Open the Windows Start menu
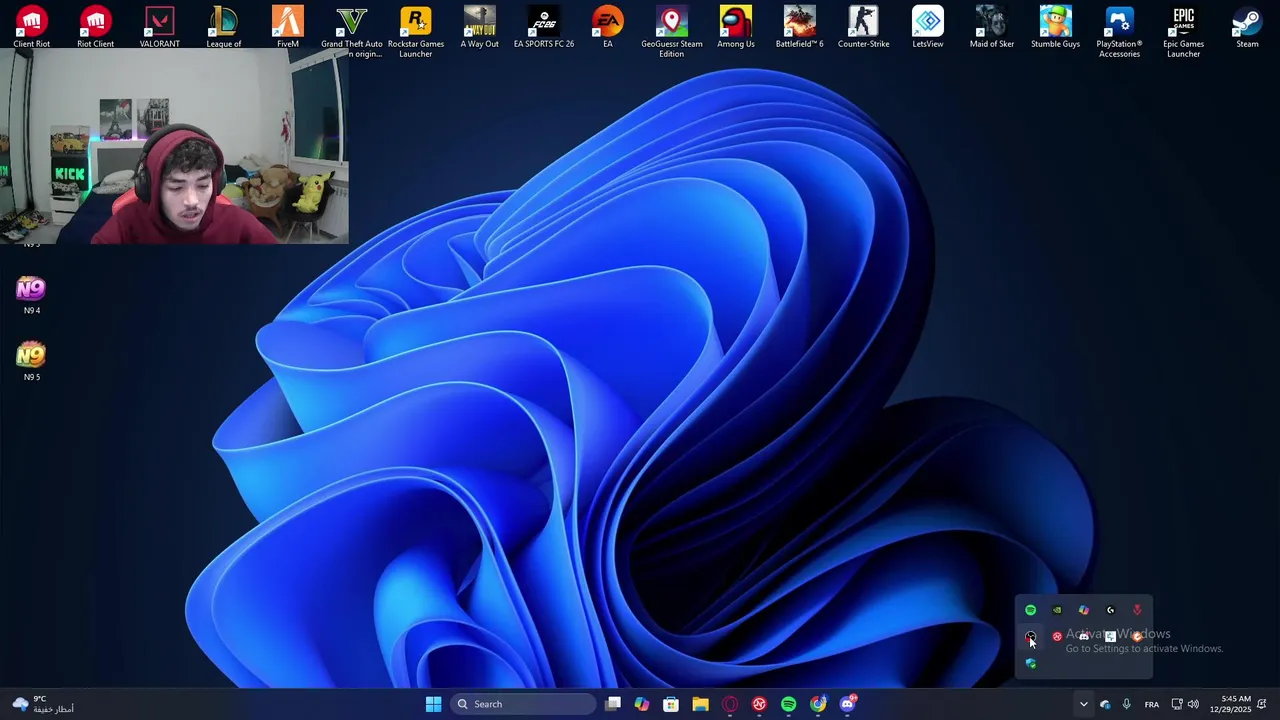Screen dimensions: 1280x720 (433, 704)
